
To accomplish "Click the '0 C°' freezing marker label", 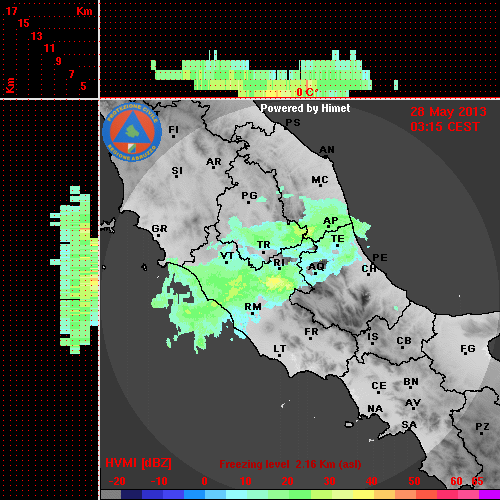I will 307,92.
